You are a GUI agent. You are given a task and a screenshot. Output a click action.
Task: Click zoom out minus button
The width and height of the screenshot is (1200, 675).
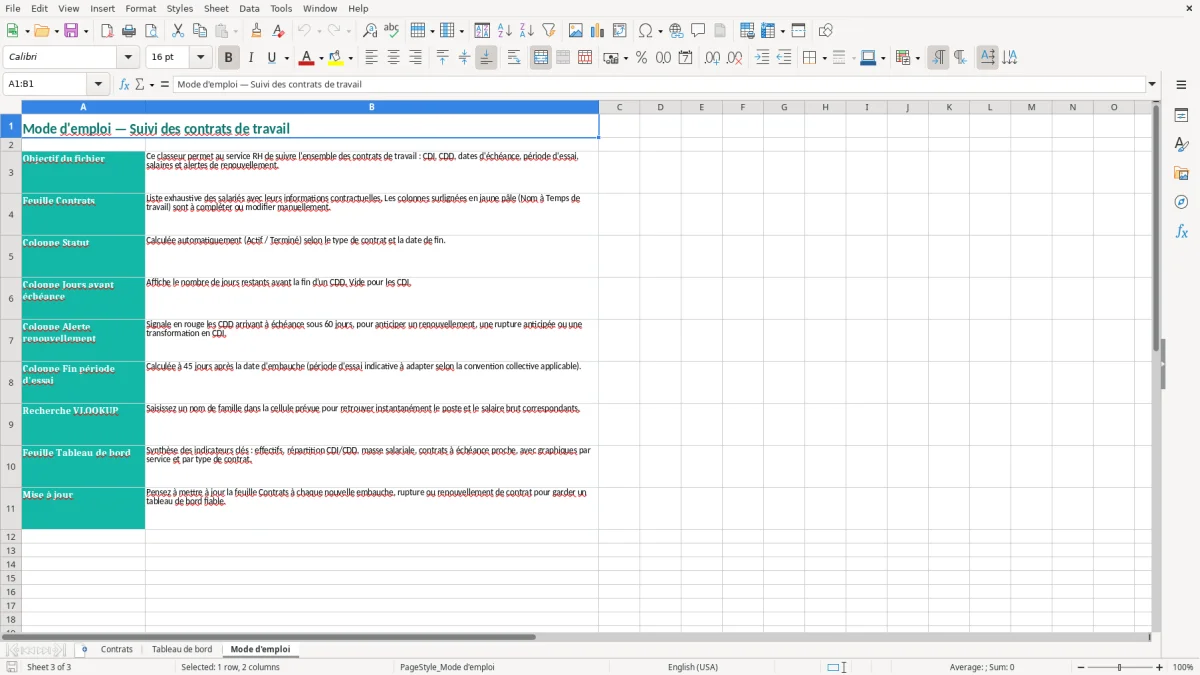click(x=1081, y=667)
